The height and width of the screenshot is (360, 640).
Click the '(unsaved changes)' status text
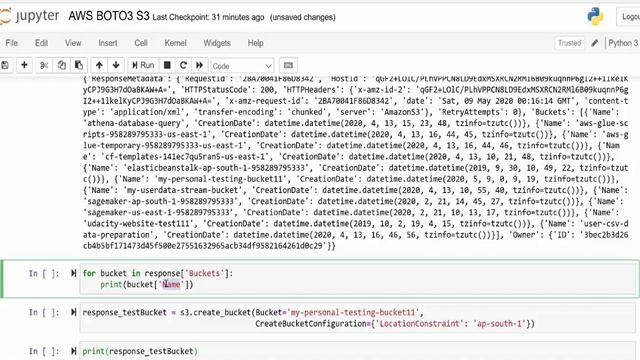(x=303, y=17)
